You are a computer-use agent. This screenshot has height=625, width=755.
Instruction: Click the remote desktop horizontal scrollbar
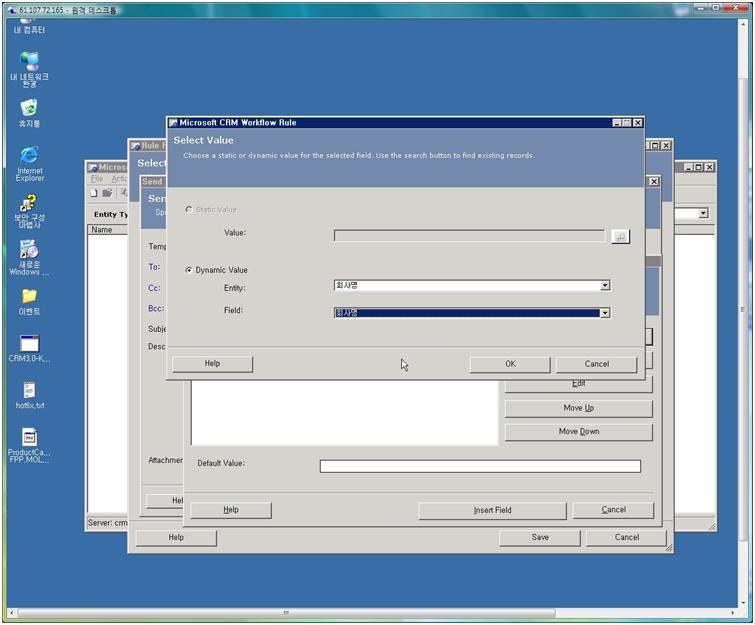(x=286, y=612)
